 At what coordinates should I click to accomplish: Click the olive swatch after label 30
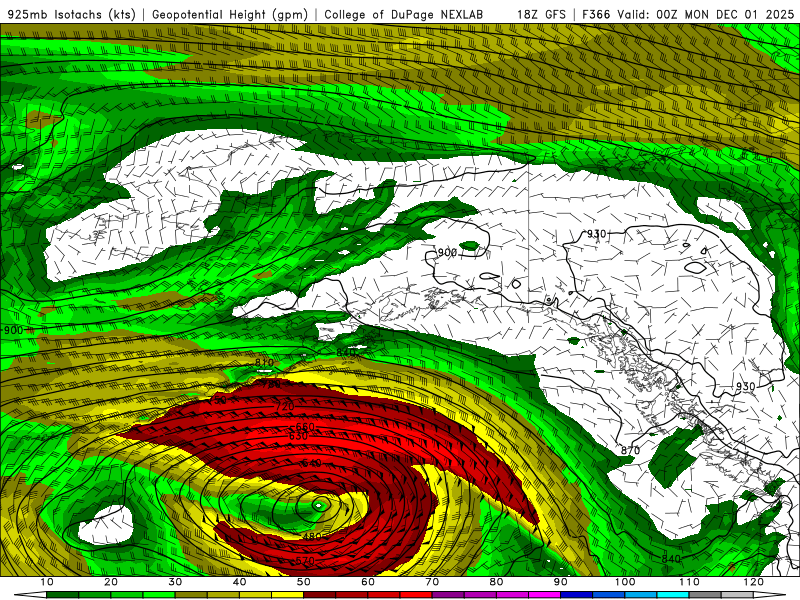pyautogui.click(x=191, y=595)
